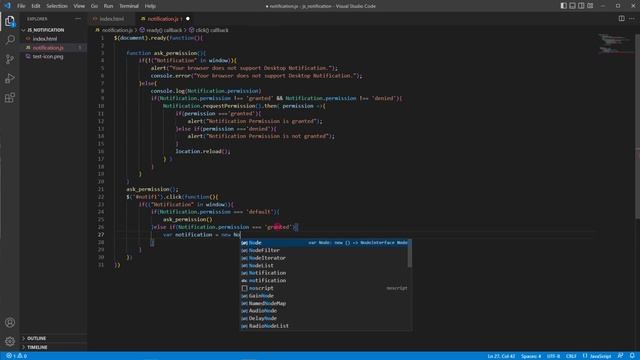Click line number 22 in the gutter
This screenshot has height=360, width=640.
tap(101, 197)
